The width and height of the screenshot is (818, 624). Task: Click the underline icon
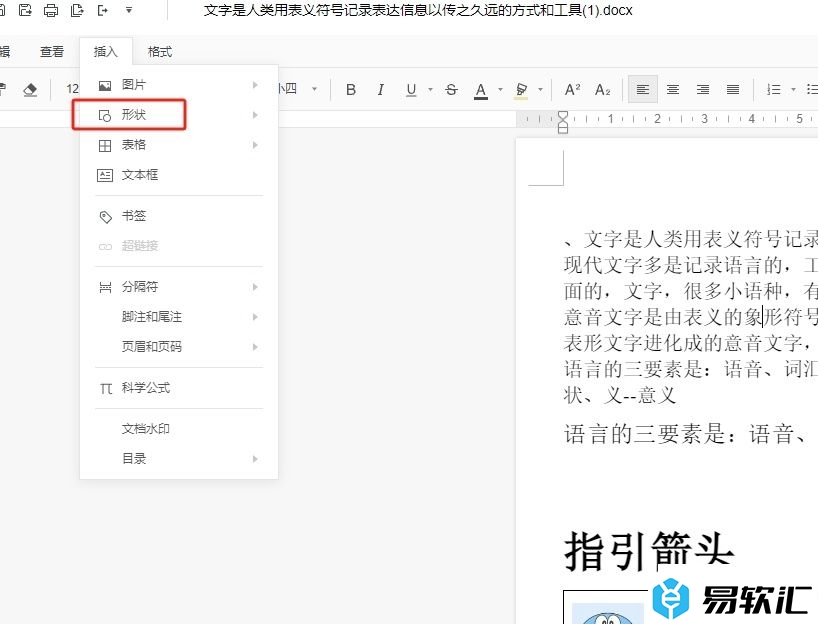[x=411, y=90]
